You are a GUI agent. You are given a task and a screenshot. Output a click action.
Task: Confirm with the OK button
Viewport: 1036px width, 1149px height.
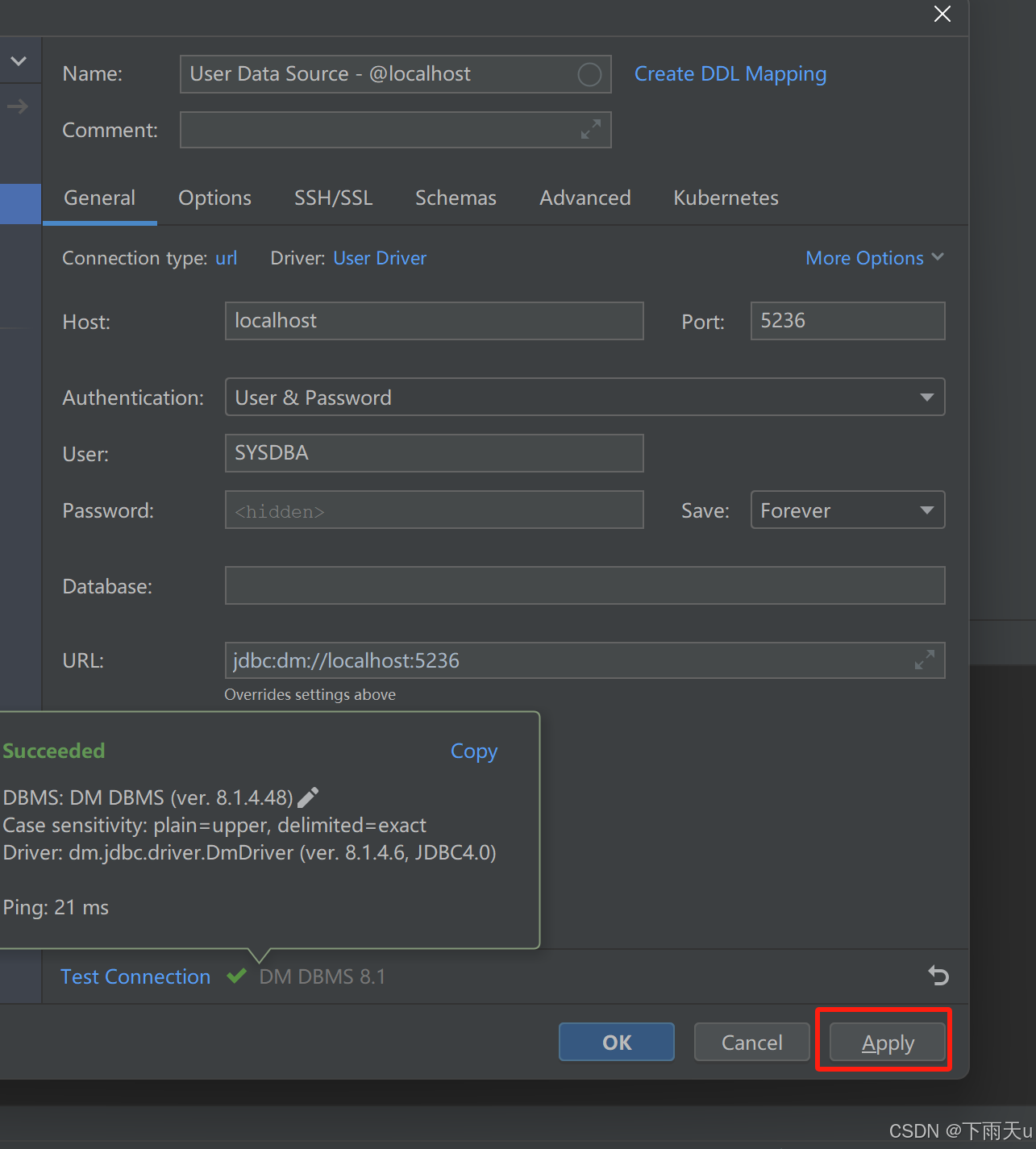tap(617, 1042)
